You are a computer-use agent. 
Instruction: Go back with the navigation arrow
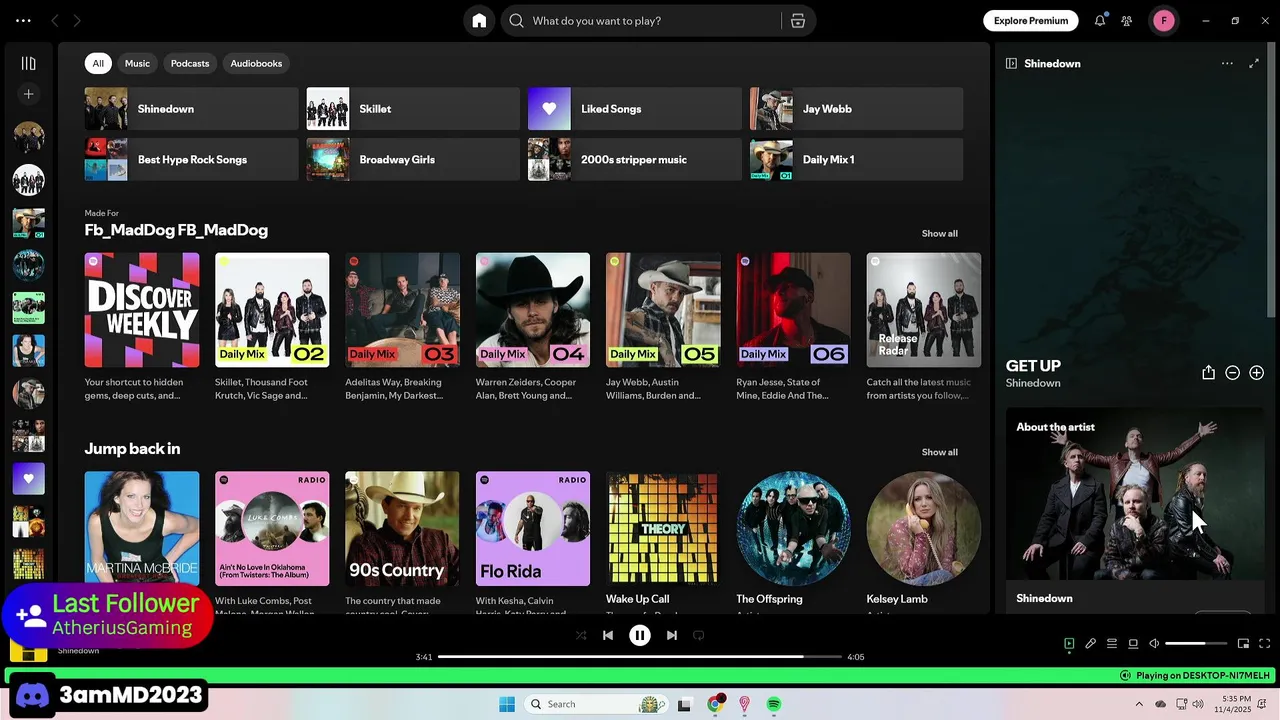55,20
